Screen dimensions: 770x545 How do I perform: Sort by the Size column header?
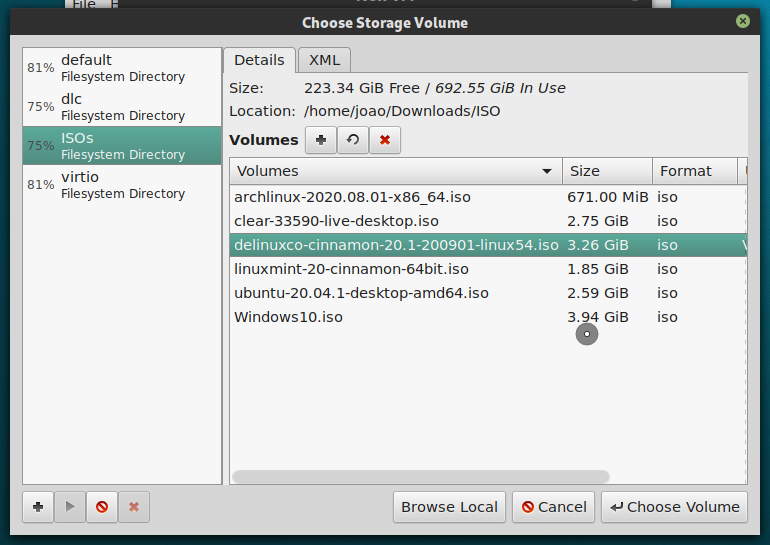[x=607, y=171]
